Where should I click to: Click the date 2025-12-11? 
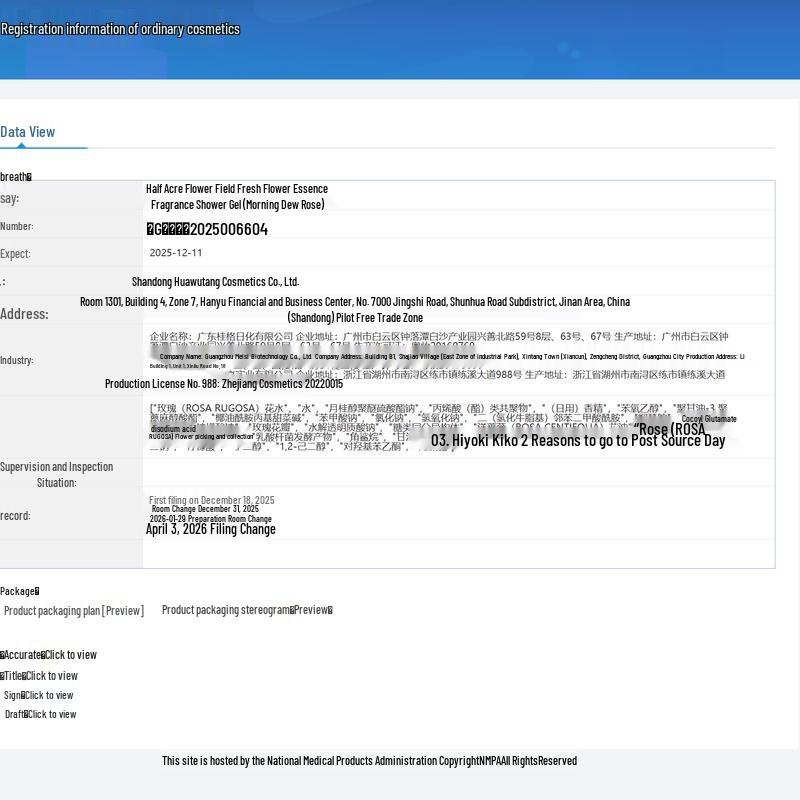point(176,253)
